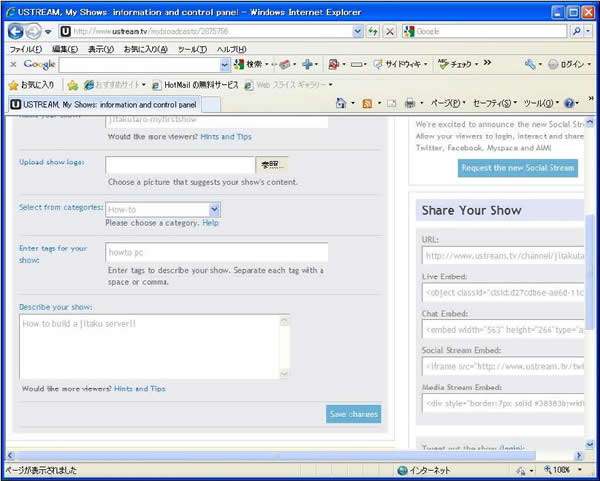The width and height of the screenshot is (600, 481).
Task: Click the read mail icon in command bar
Action: tap(391, 103)
